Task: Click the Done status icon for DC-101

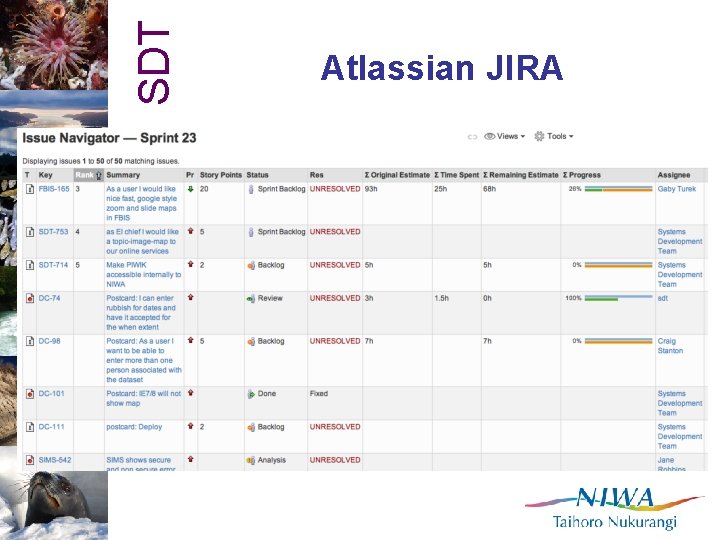Action: (251, 394)
